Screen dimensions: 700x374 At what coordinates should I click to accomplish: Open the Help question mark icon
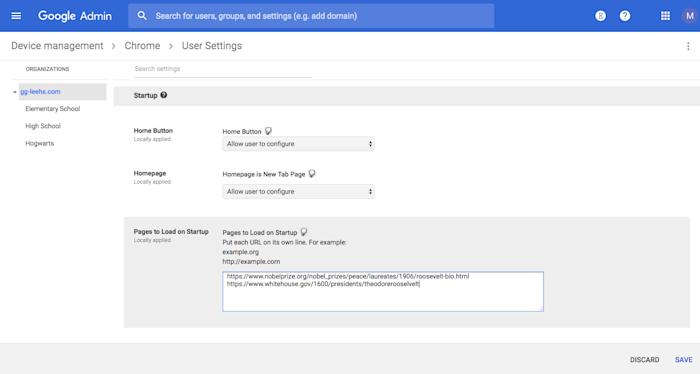(x=625, y=16)
